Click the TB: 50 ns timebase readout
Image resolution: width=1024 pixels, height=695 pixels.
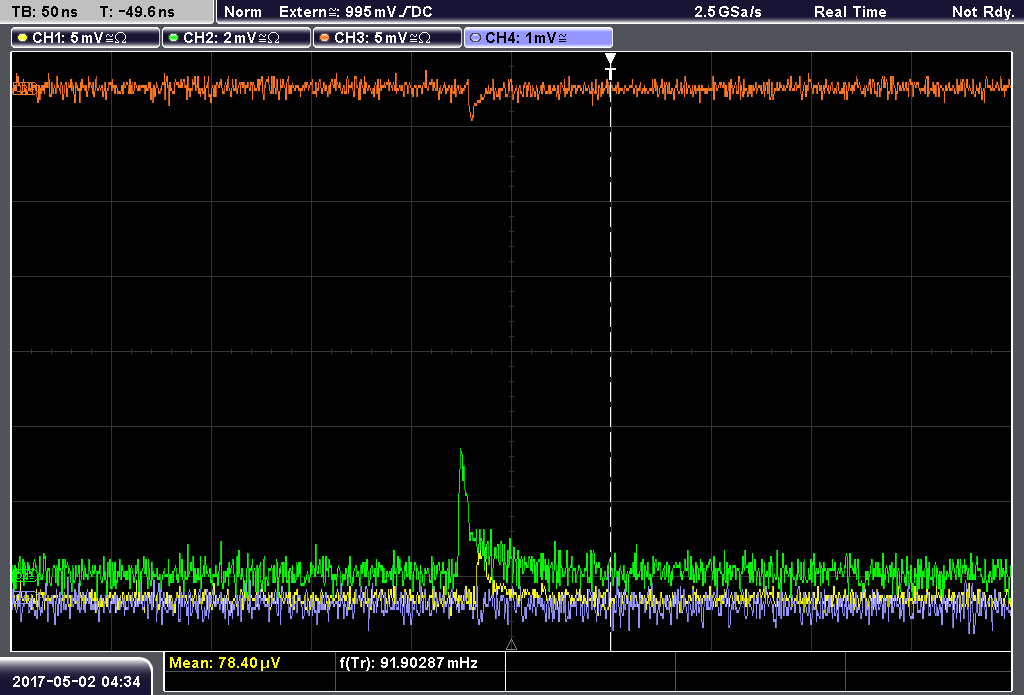44,12
